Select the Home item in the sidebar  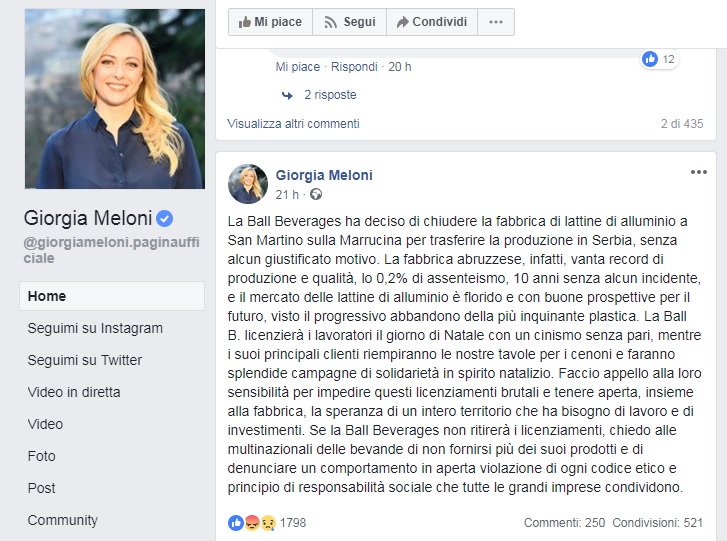(x=47, y=296)
